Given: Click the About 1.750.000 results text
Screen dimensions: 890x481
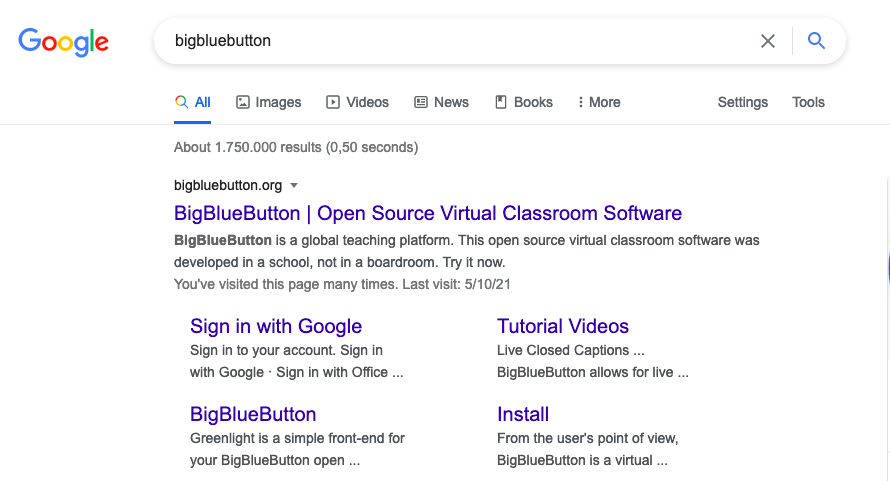Looking at the screenshot, I should click(296, 147).
